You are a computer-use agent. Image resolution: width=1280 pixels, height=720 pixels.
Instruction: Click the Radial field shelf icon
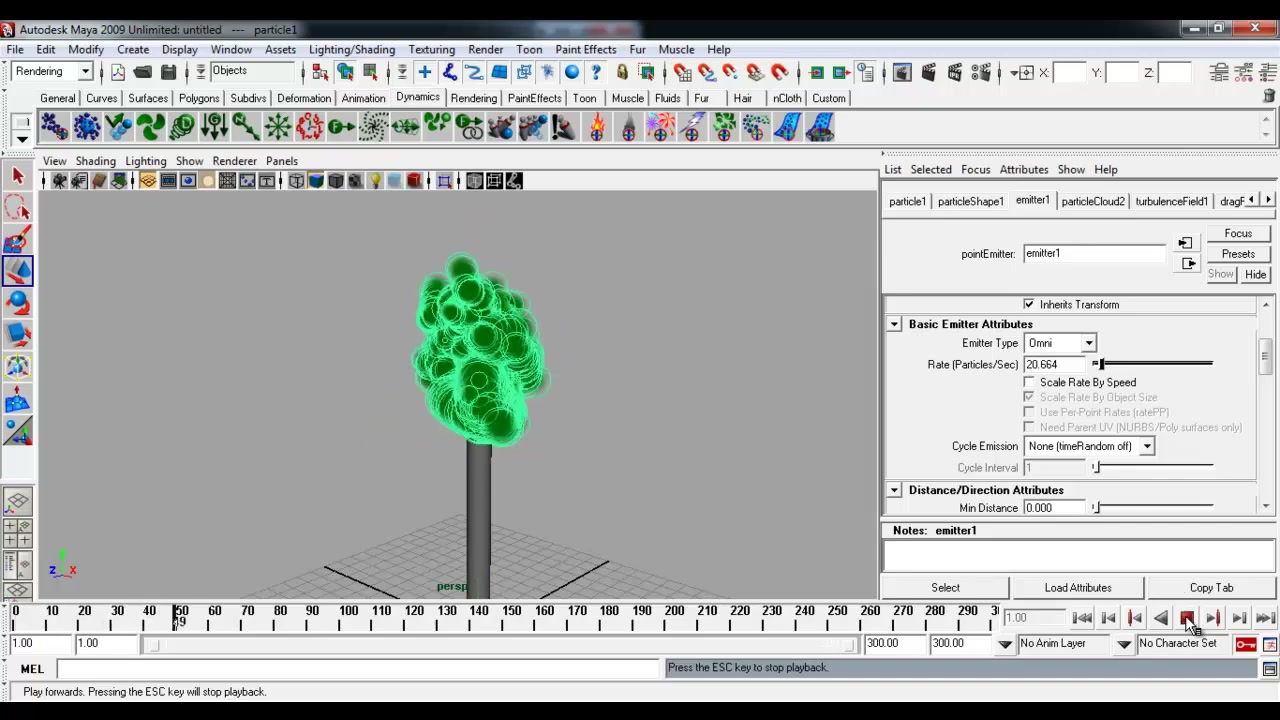278,127
